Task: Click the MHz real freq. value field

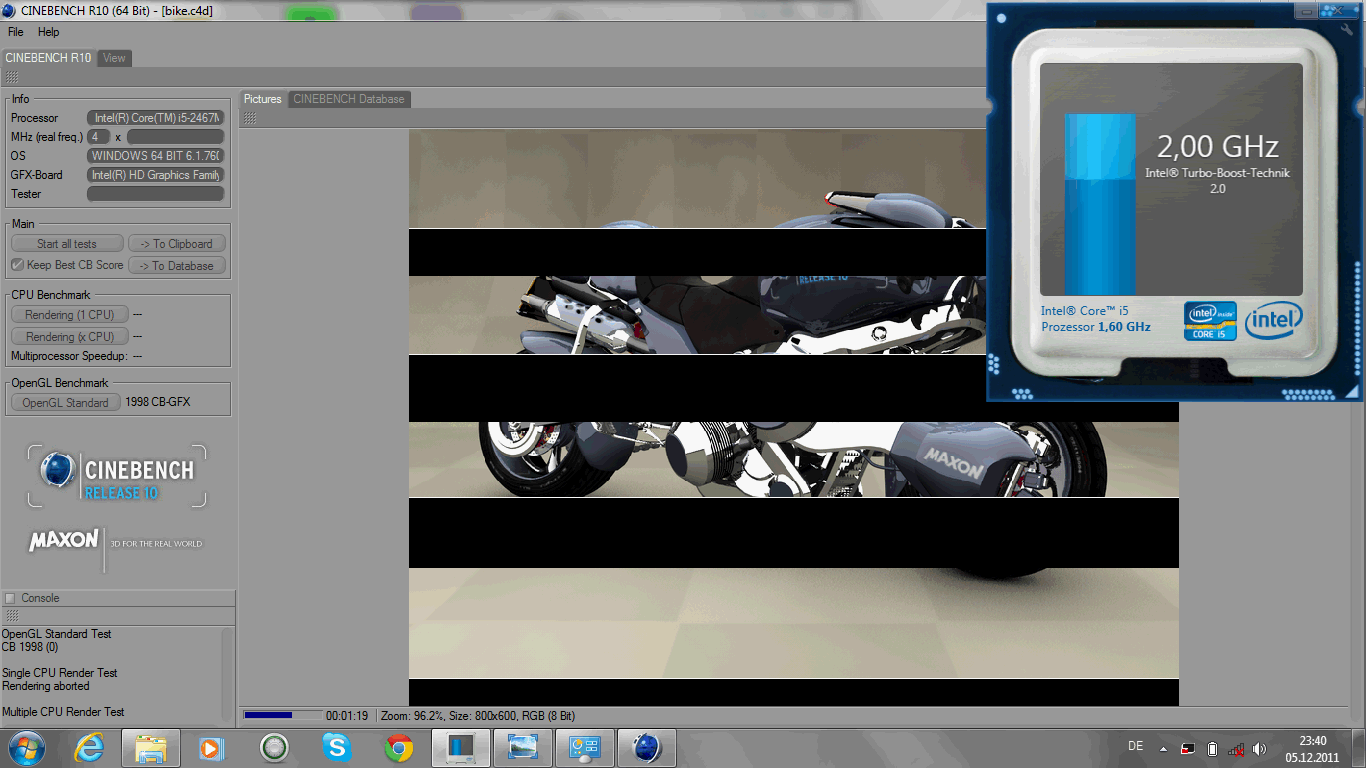Action: tap(175, 137)
